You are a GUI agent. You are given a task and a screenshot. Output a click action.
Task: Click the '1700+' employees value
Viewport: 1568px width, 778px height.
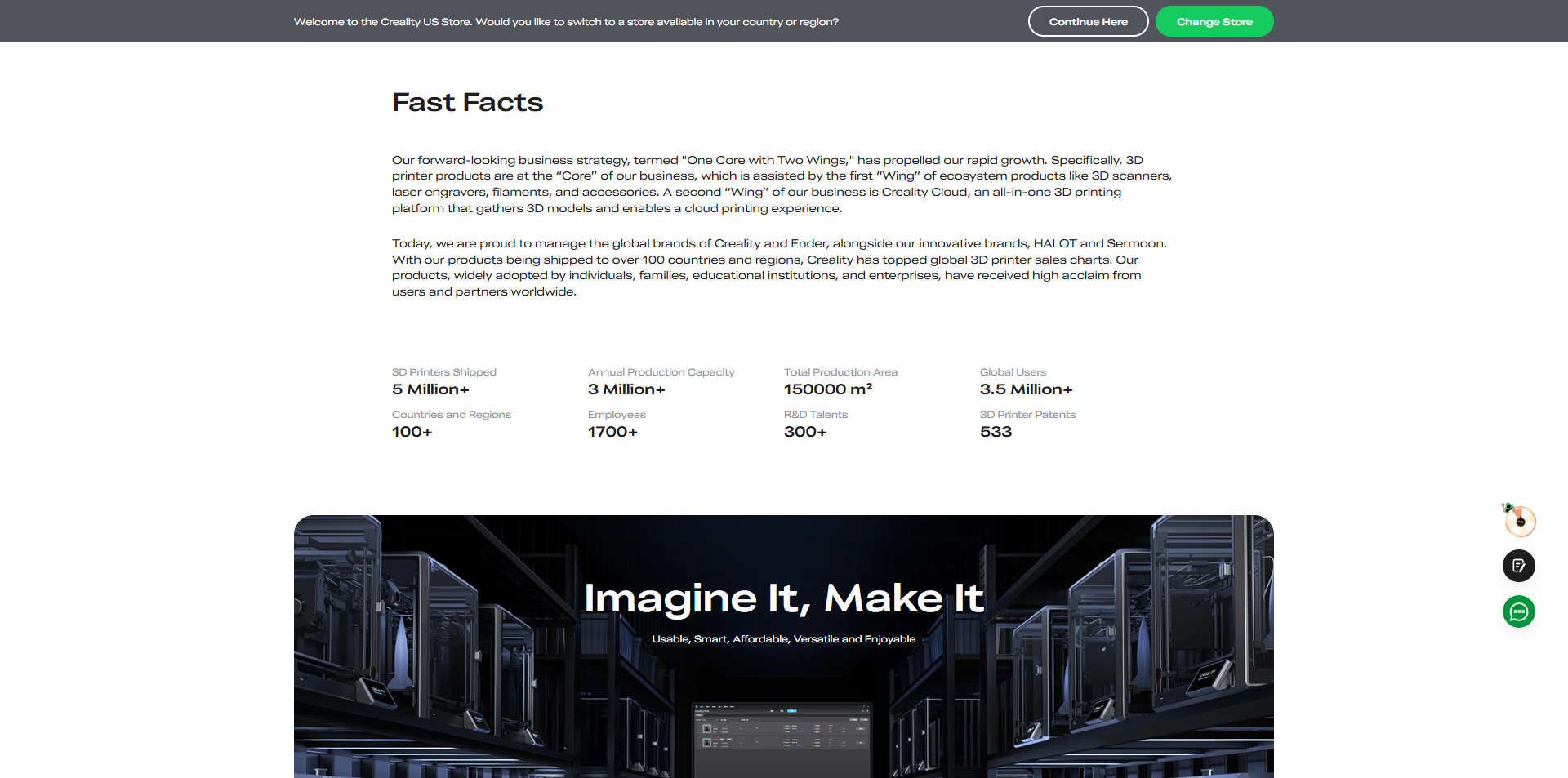tap(612, 432)
